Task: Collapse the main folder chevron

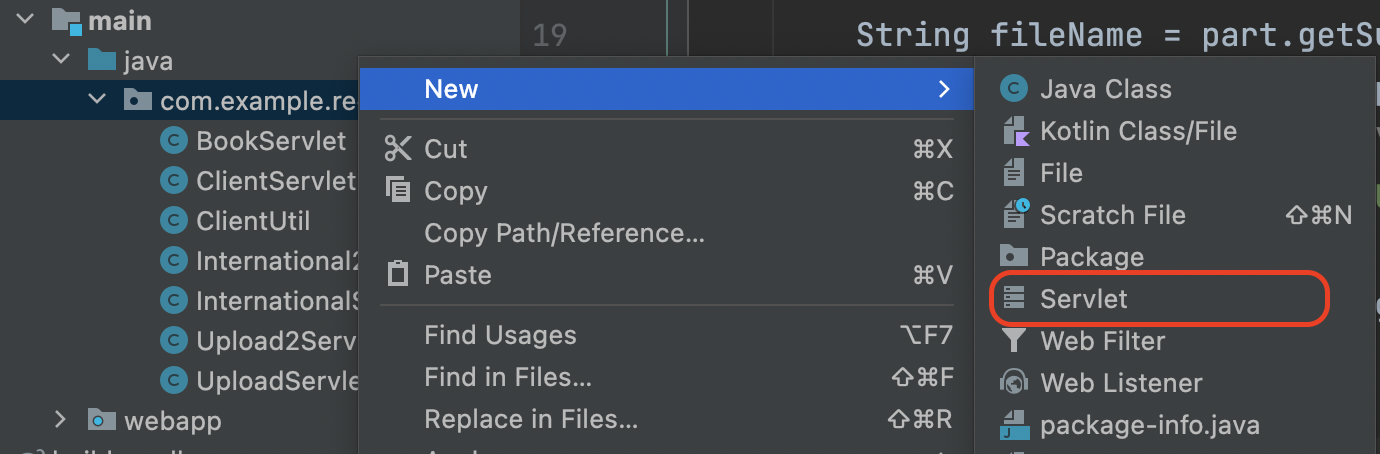Action: pos(25,19)
